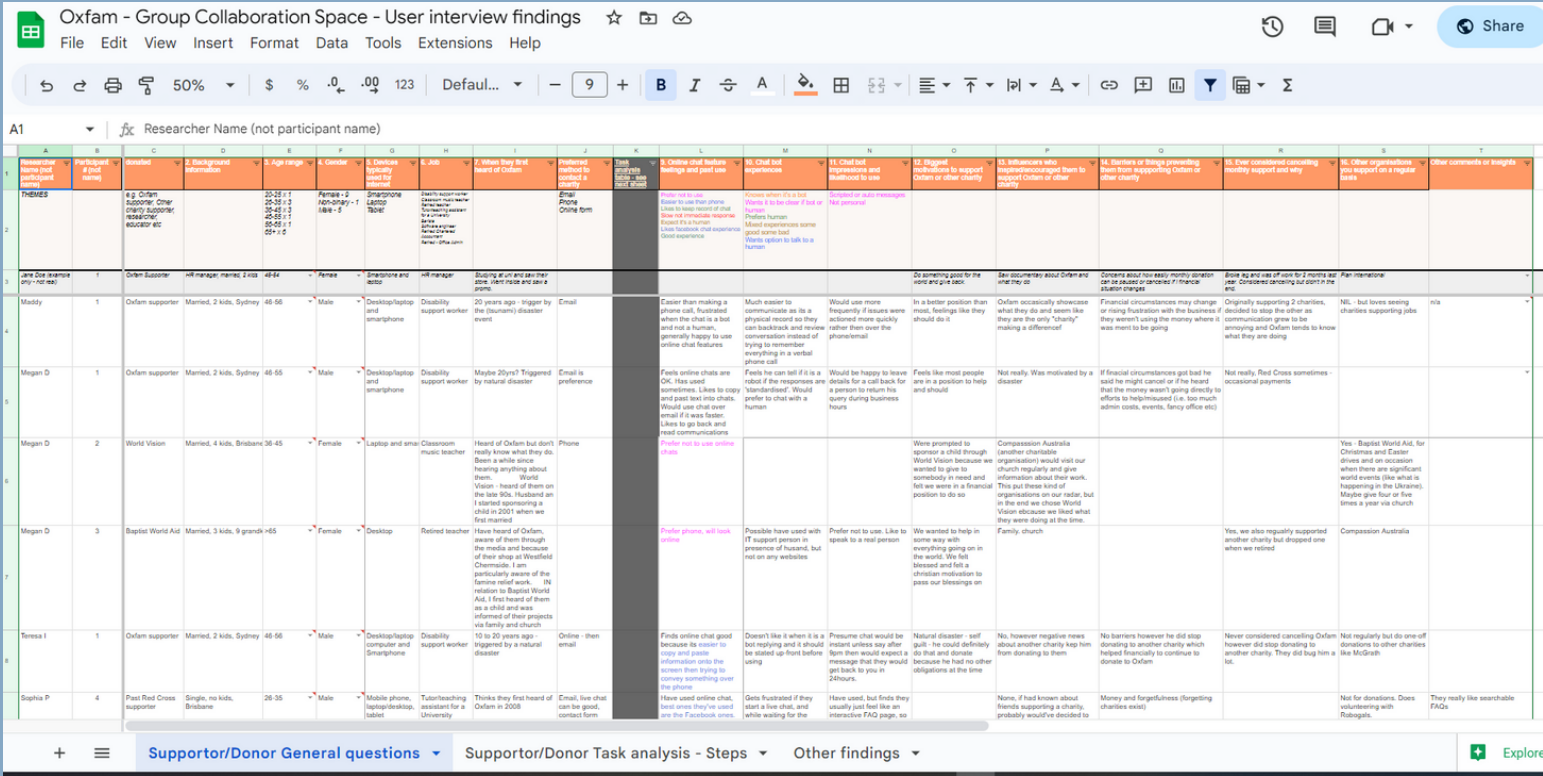Decrease font size with minus button
Image resolution: width=1543 pixels, height=776 pixels.
pos(555,85)
